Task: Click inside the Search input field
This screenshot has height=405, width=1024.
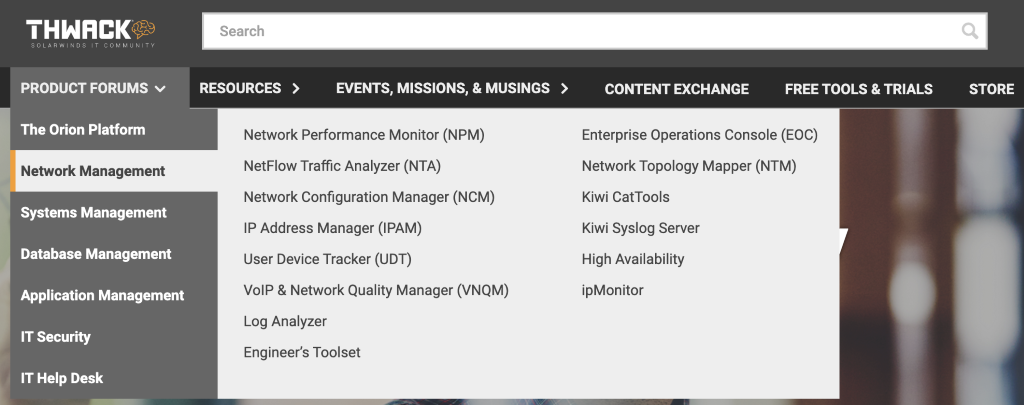Action: click(580, 31)
